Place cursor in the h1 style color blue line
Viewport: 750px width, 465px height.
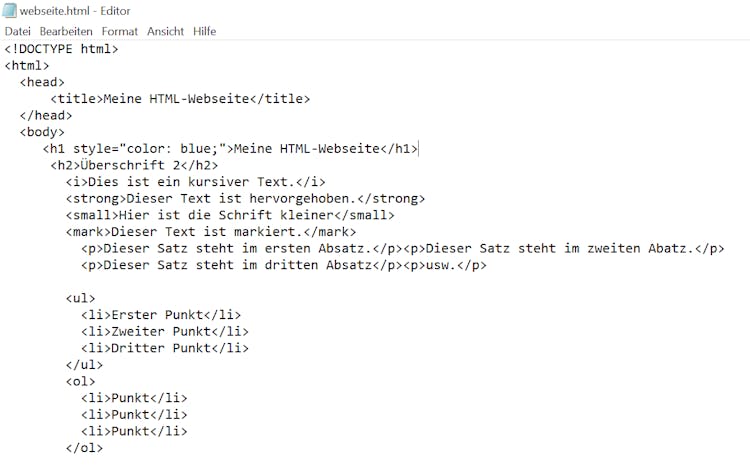tap(230, 149)
